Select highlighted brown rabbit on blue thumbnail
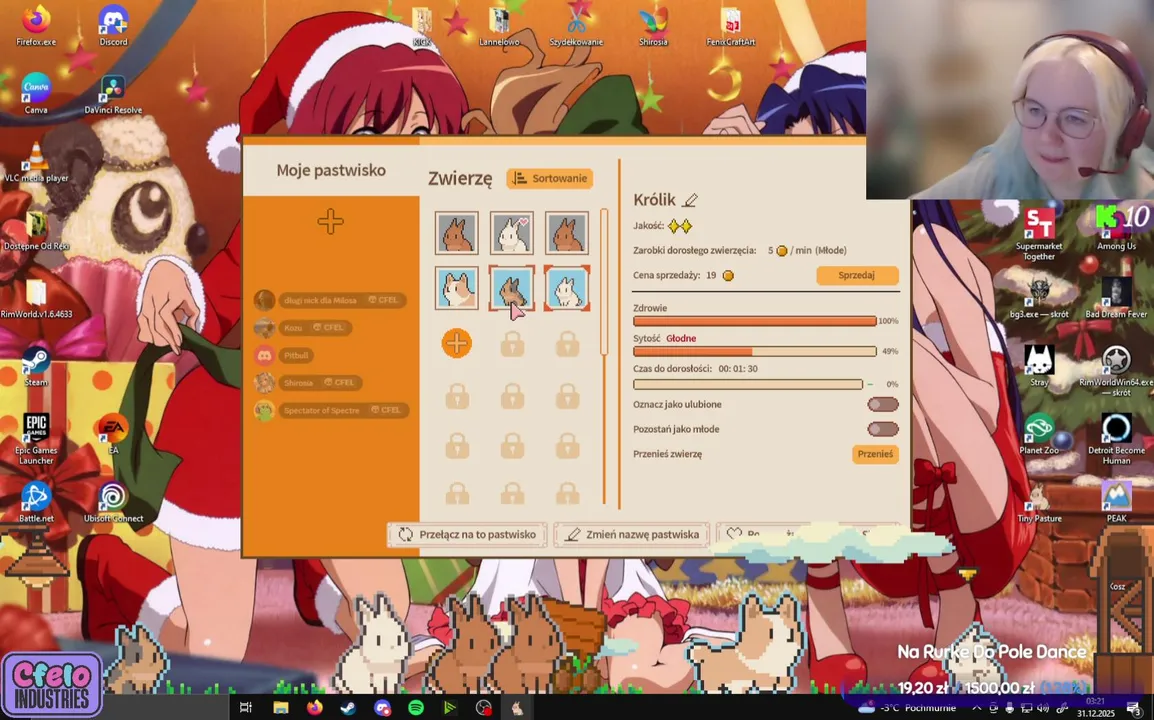Viewport: 1154px width, 720px height. 511,288
